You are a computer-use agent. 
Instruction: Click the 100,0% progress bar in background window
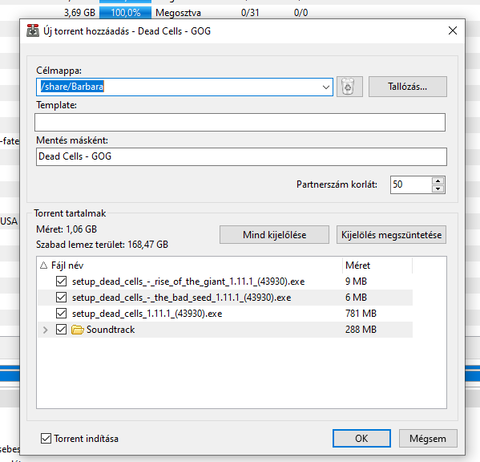point(125,13)
